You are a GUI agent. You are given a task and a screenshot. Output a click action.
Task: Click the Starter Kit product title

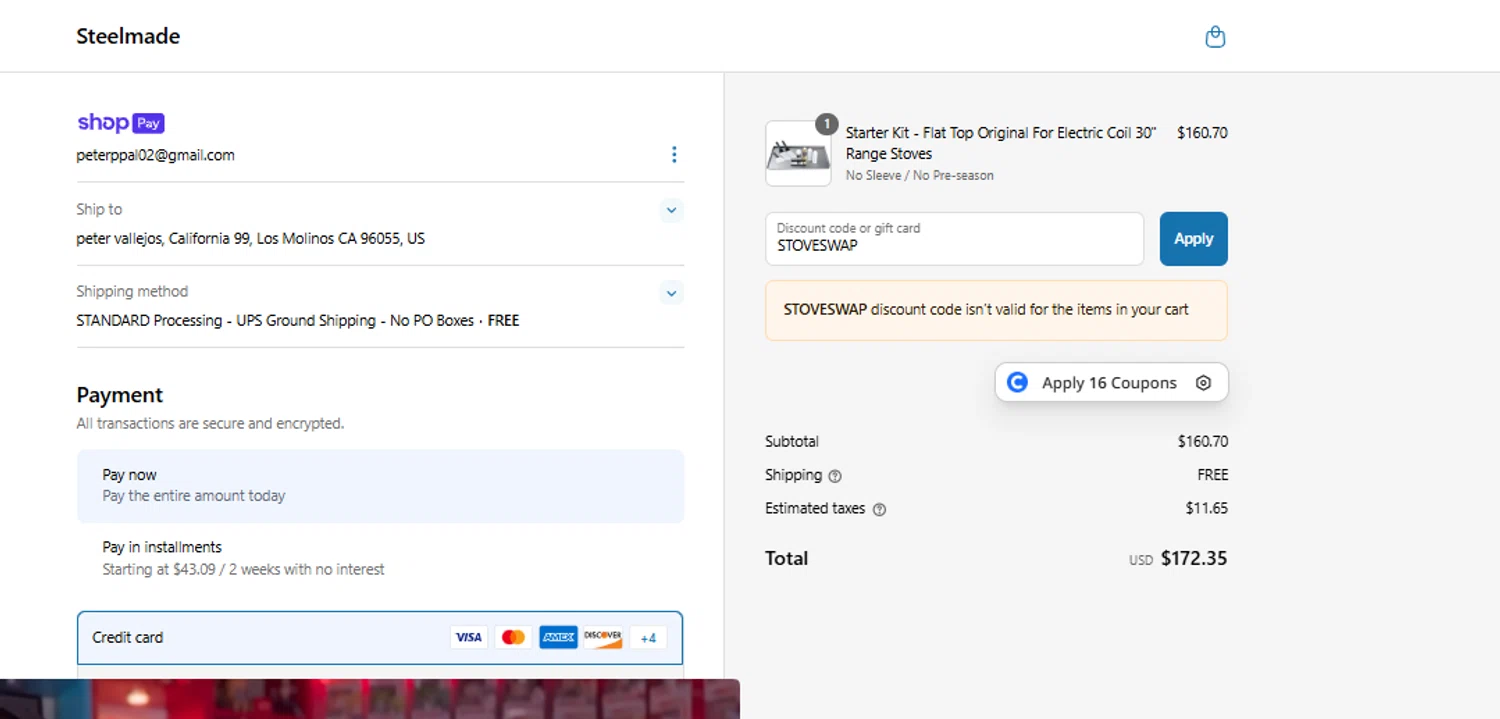click(x=1001, y=143)
